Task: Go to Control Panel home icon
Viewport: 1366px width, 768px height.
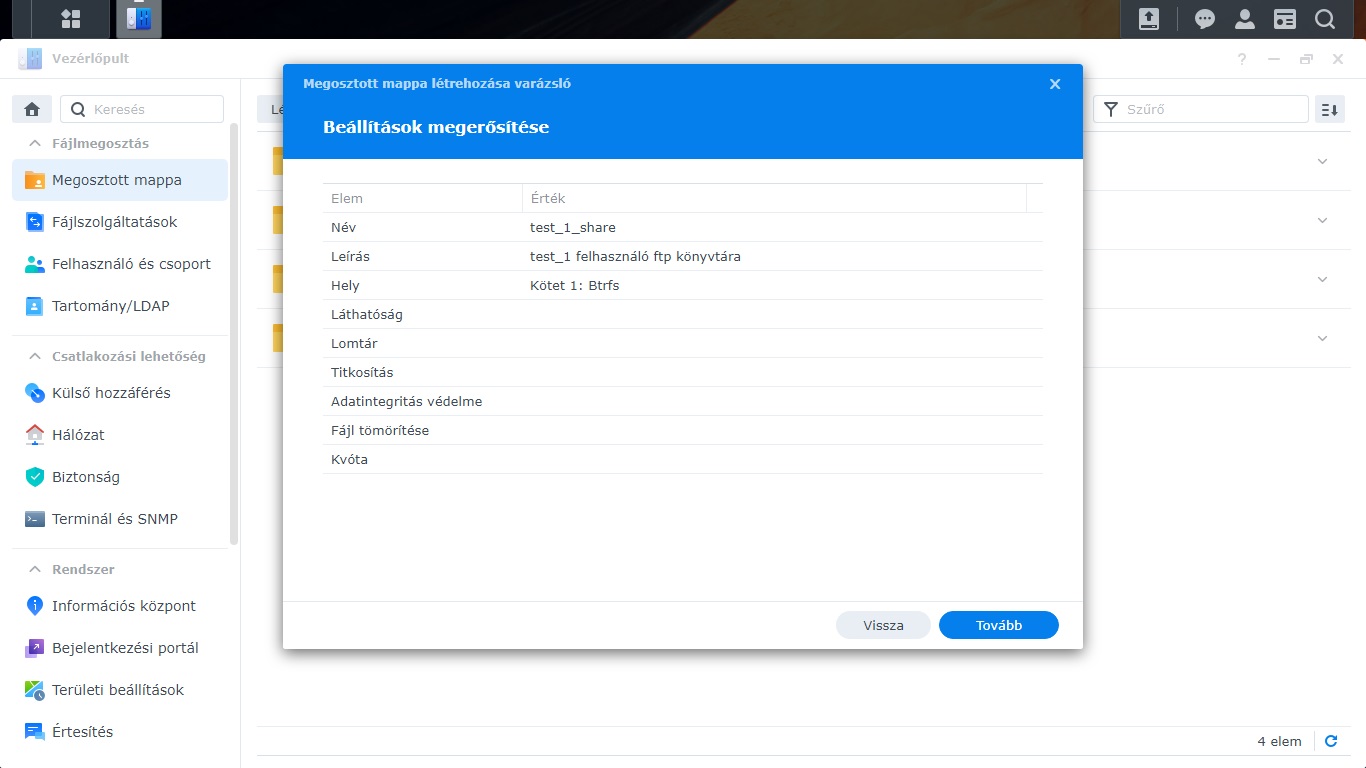Action: point(32,109)
